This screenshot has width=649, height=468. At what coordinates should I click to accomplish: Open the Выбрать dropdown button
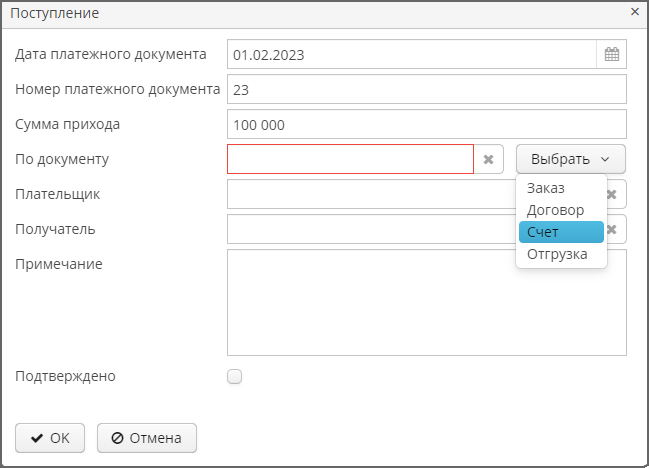click(x=571, y=159)
